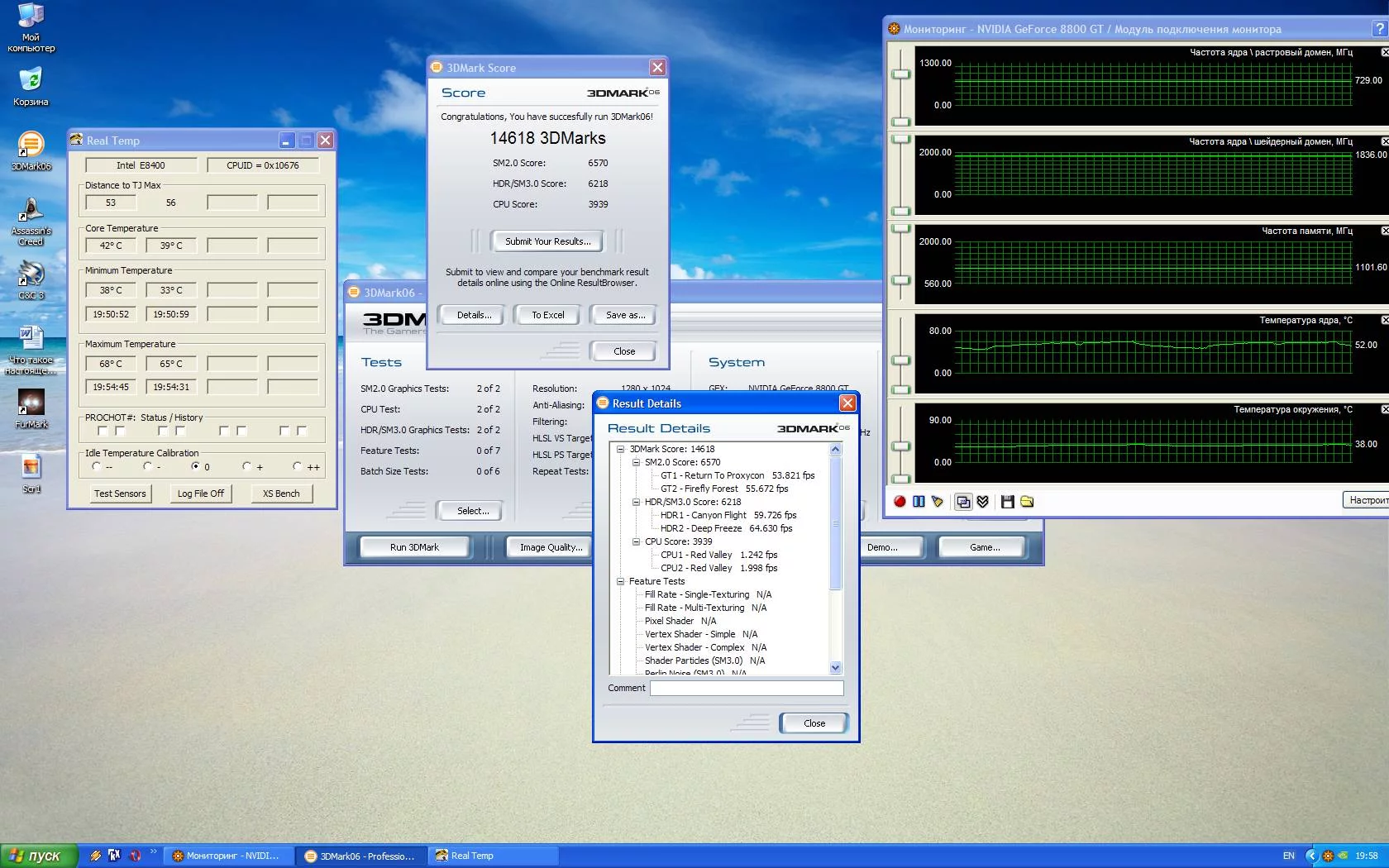The image size is (1389, 868).
Task: Click the NVIDIA tray icon
Action: [1343, 856]
